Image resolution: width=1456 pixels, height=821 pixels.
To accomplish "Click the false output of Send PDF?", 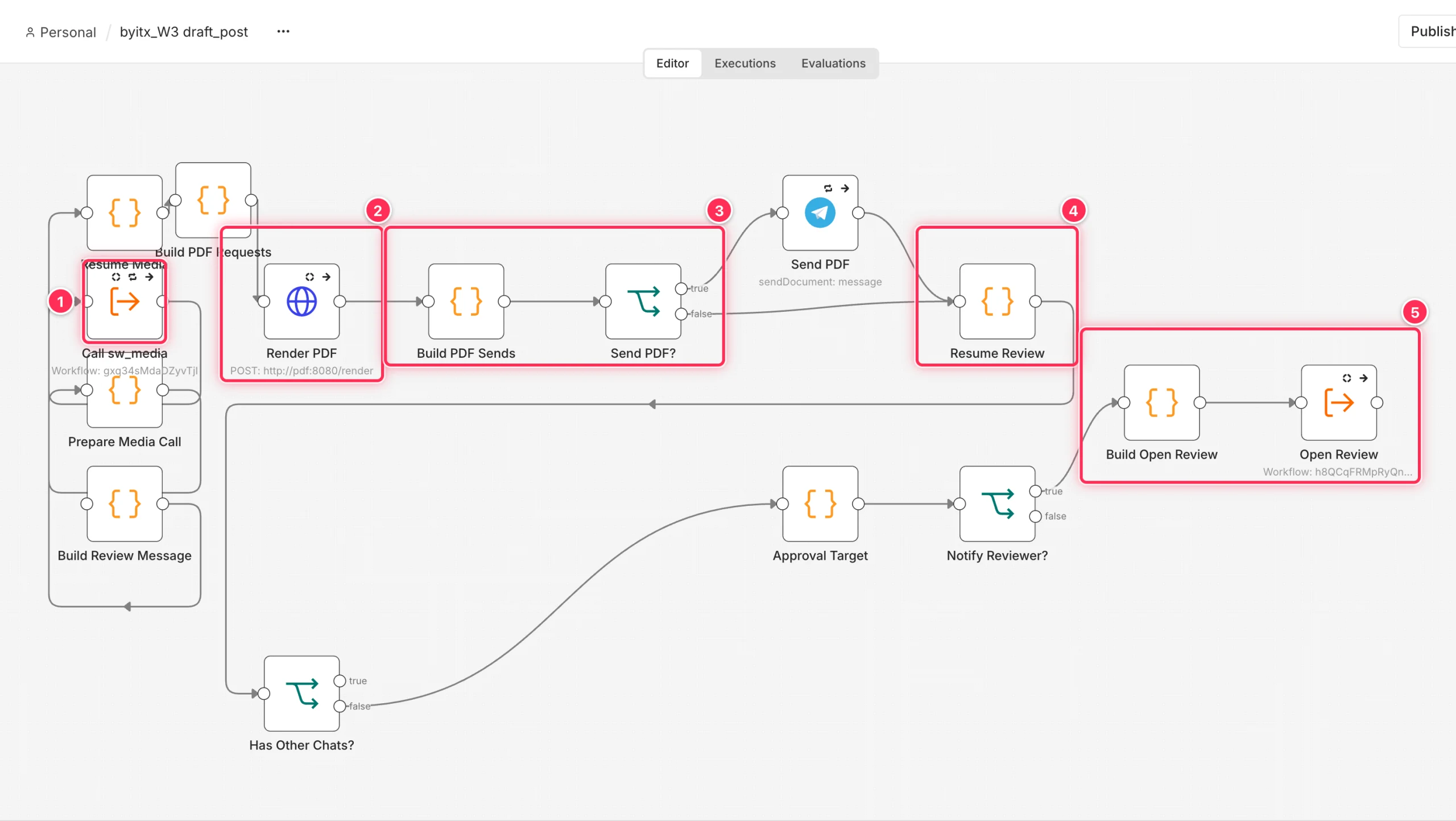I will point(681,313).
